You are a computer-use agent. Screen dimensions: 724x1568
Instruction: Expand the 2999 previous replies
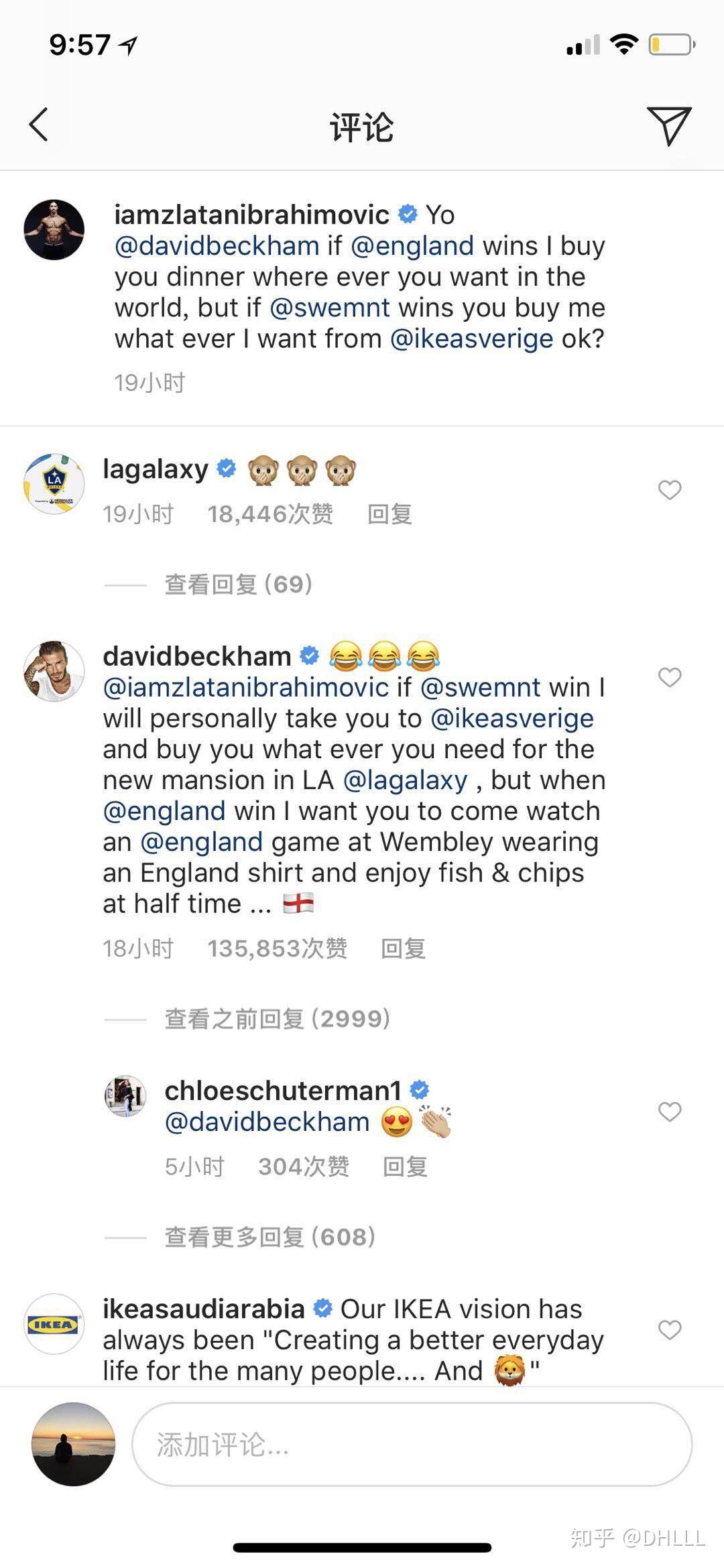(278, 1019)
